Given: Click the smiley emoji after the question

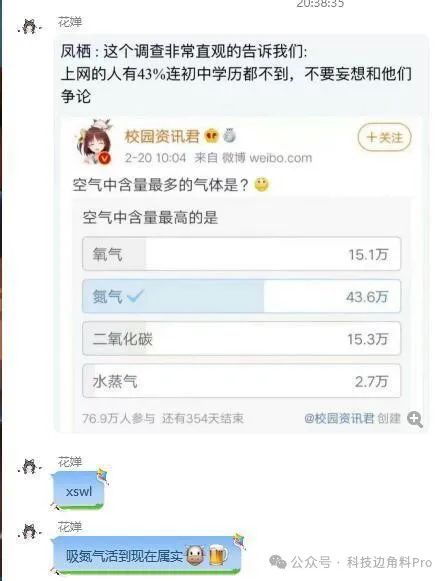Looking at the screenshot, I should click(262, 184).
